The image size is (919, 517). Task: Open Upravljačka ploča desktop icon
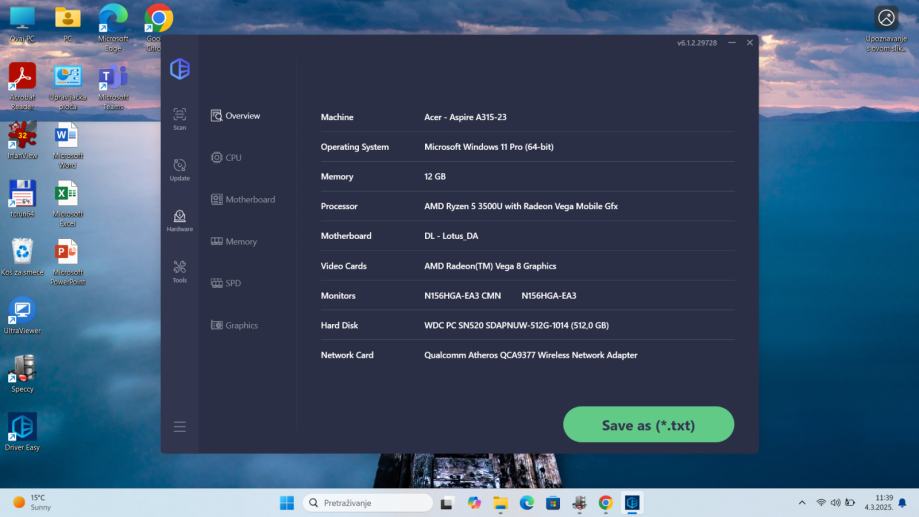68,87
